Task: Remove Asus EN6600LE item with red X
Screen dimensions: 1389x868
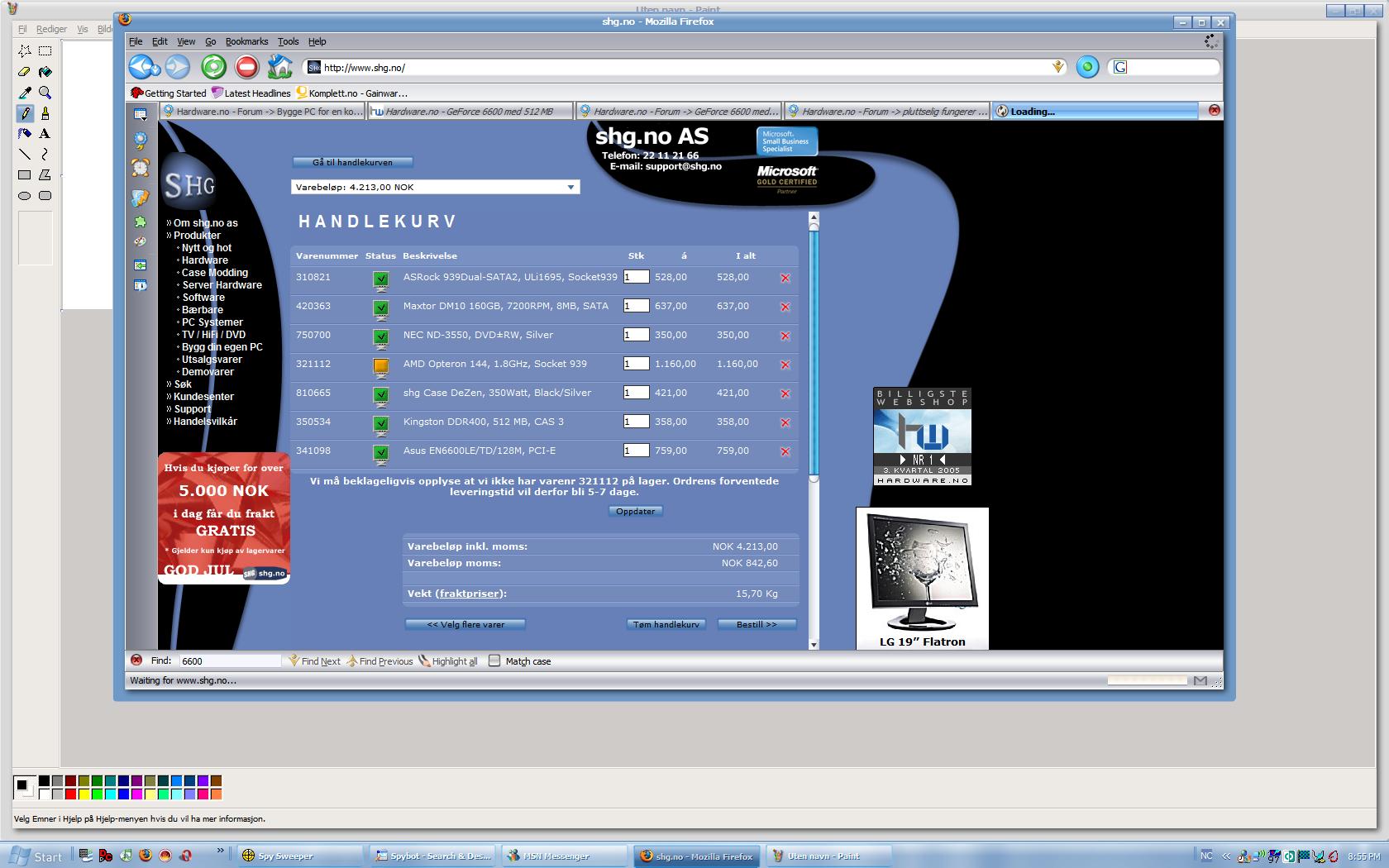Action: coord(785,452)
